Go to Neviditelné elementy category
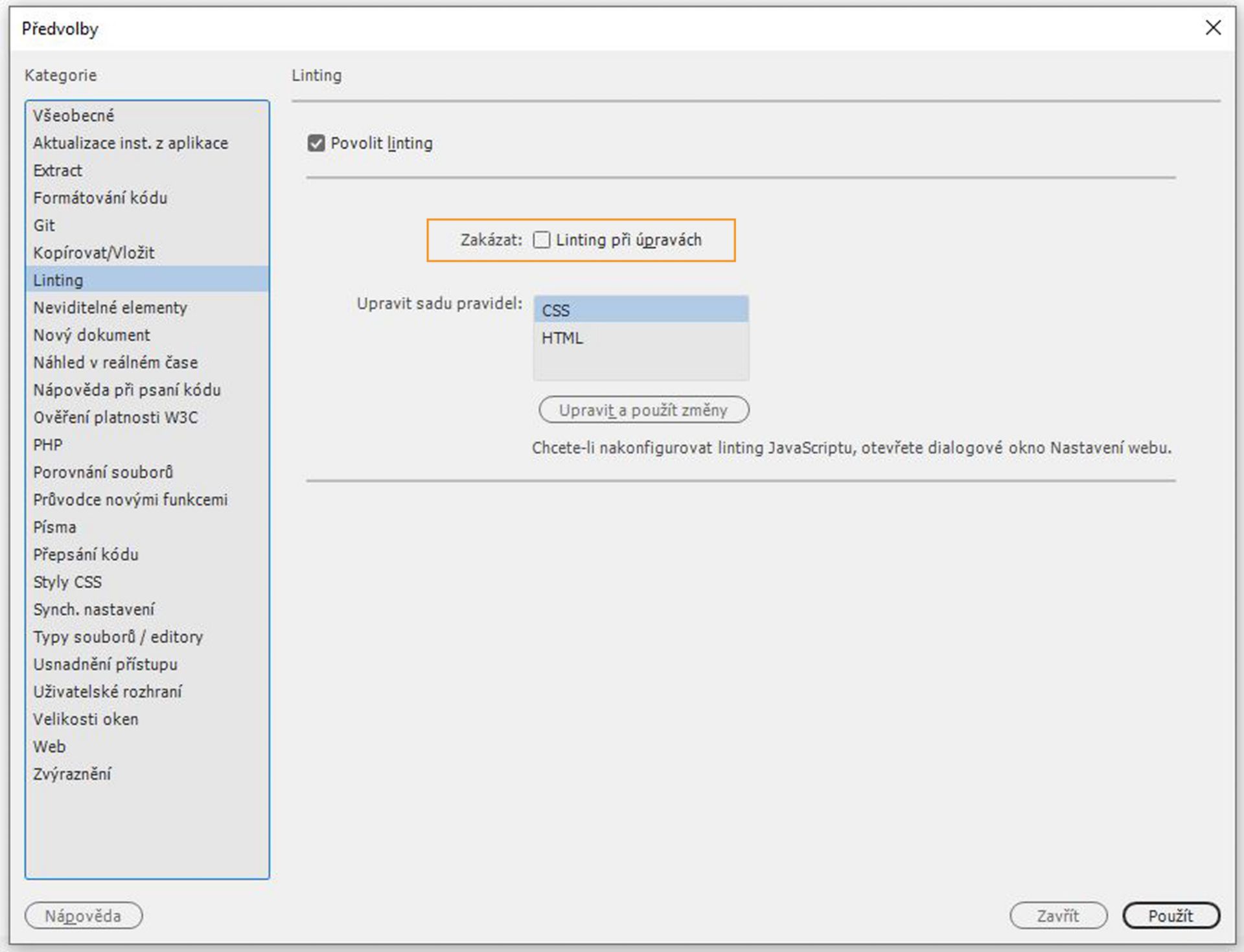Screen dimensions: 1244x952 tap(110, 308)
